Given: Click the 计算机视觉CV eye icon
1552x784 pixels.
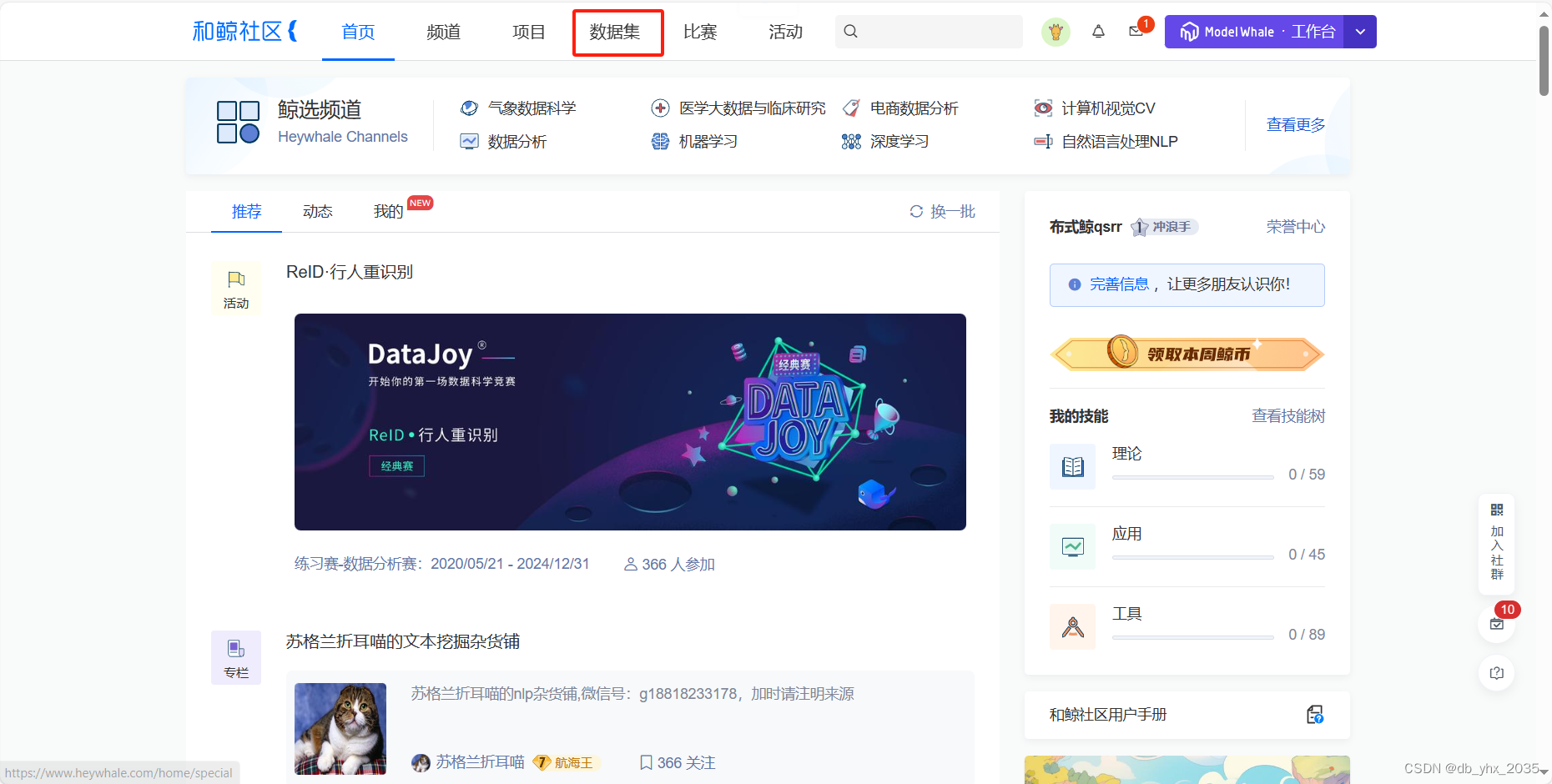Looking at the screenshot, I should point(1043,108).
